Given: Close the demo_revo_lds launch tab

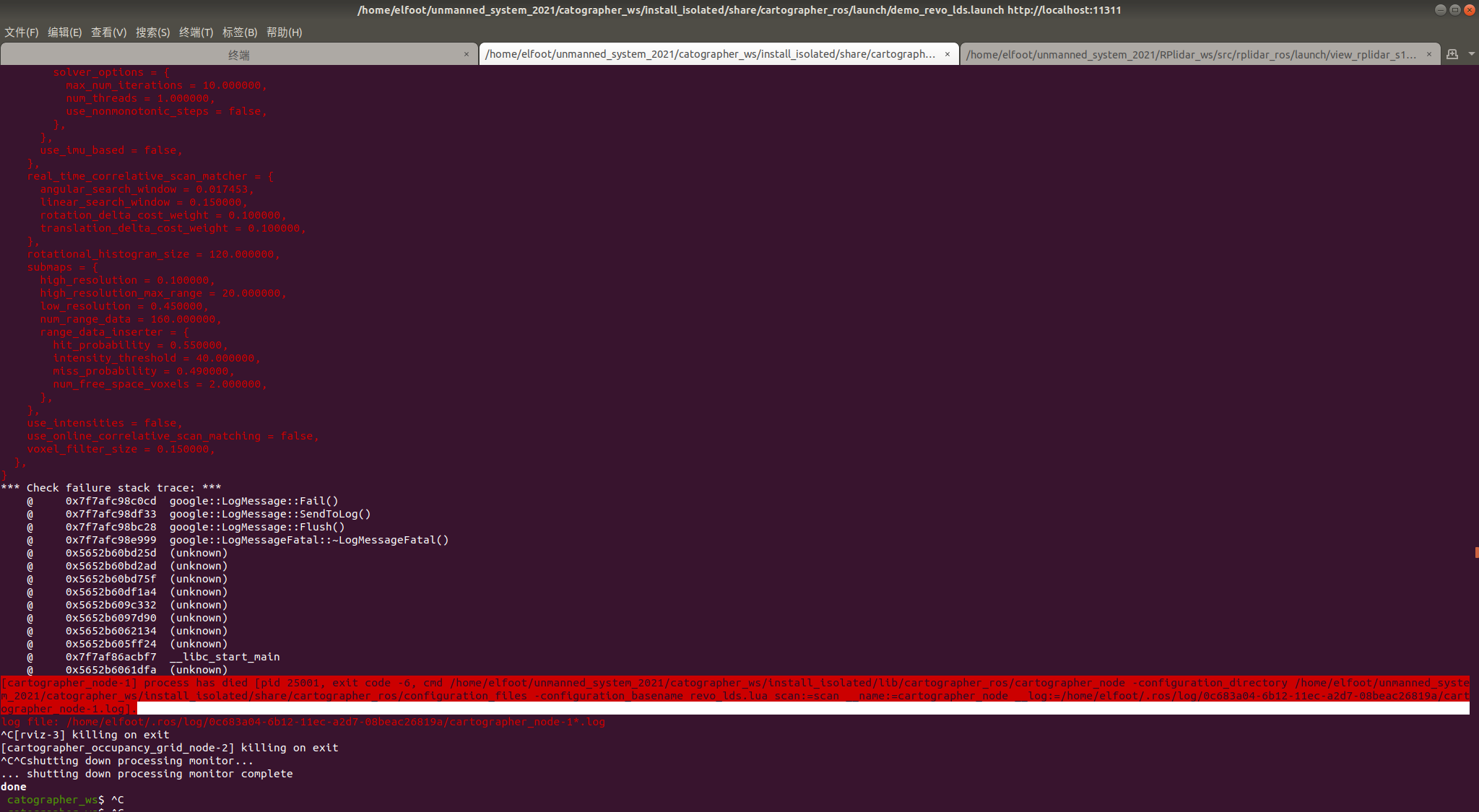Looking at the screenshot, I should coord(947,54).
